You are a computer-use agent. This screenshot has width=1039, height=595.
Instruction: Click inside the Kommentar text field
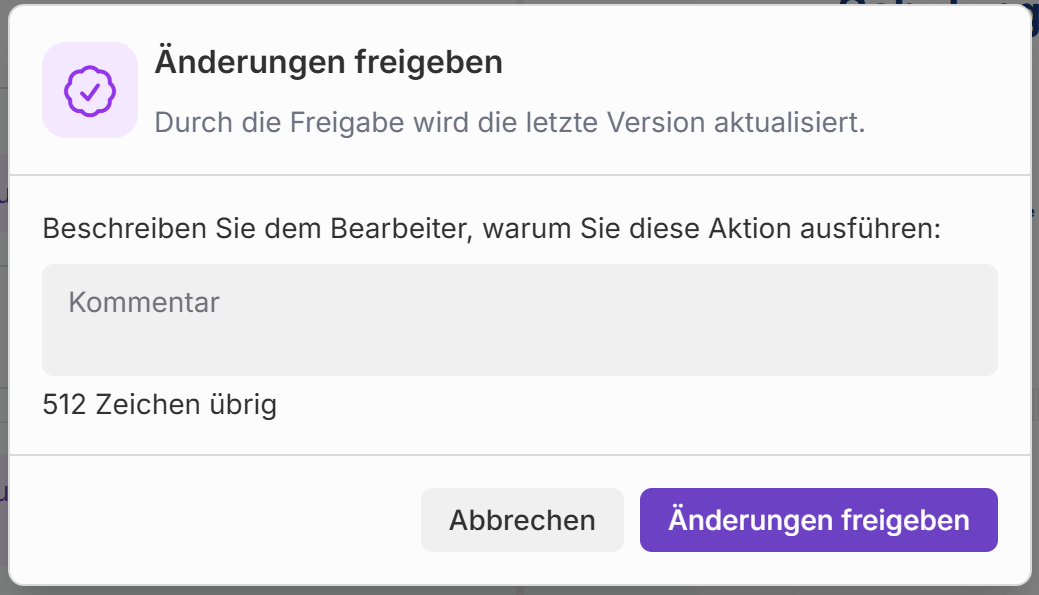pos(519,319)
